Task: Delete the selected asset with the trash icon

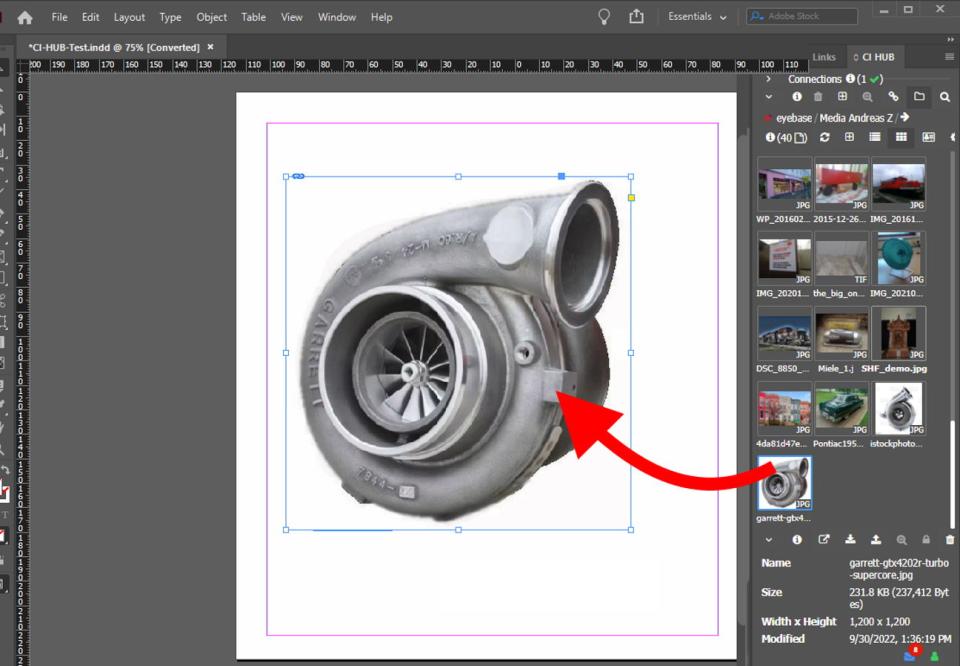Action: pyautogui.click(x=950, y=540)
